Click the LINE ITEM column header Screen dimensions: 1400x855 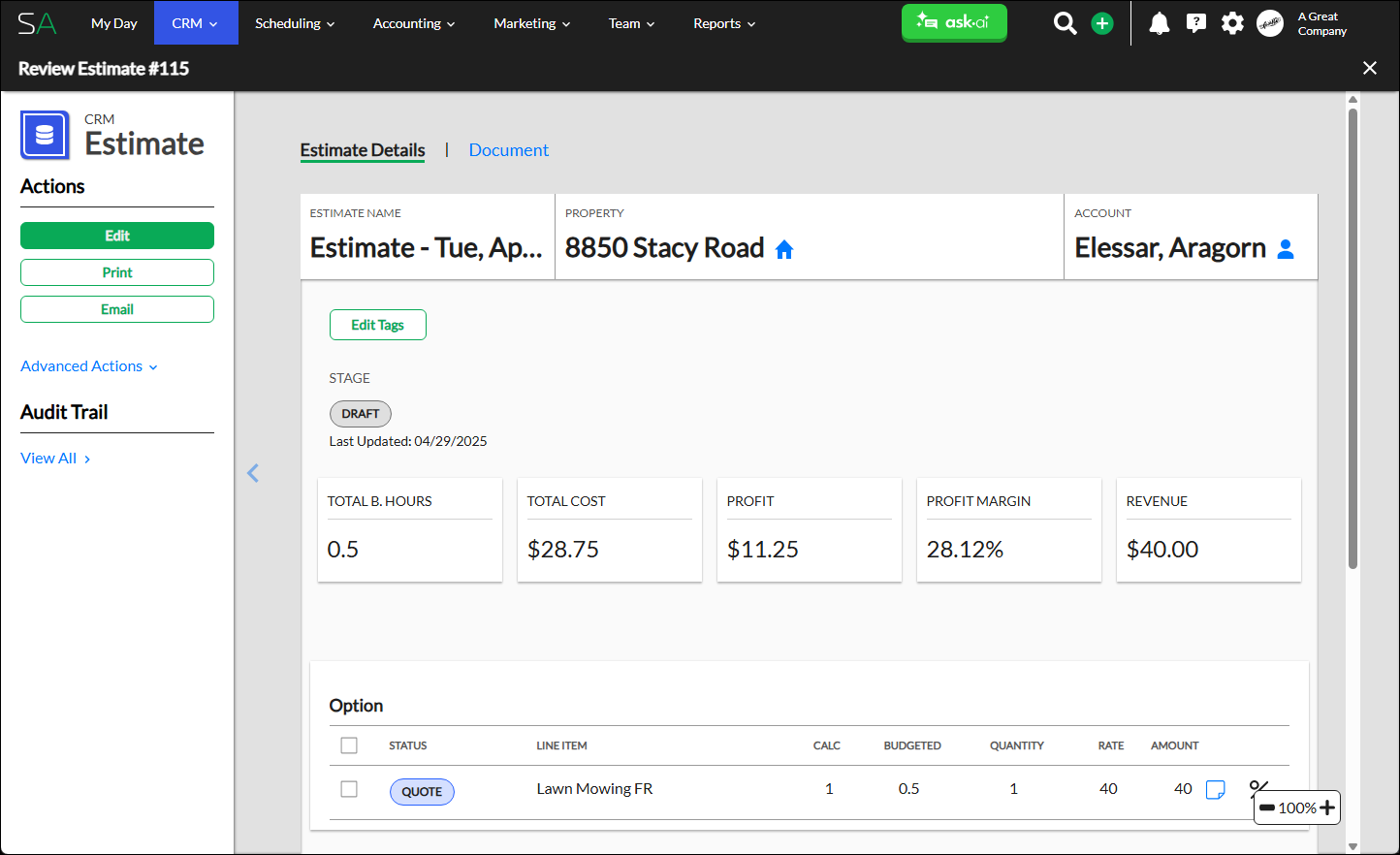click(561, 745)
